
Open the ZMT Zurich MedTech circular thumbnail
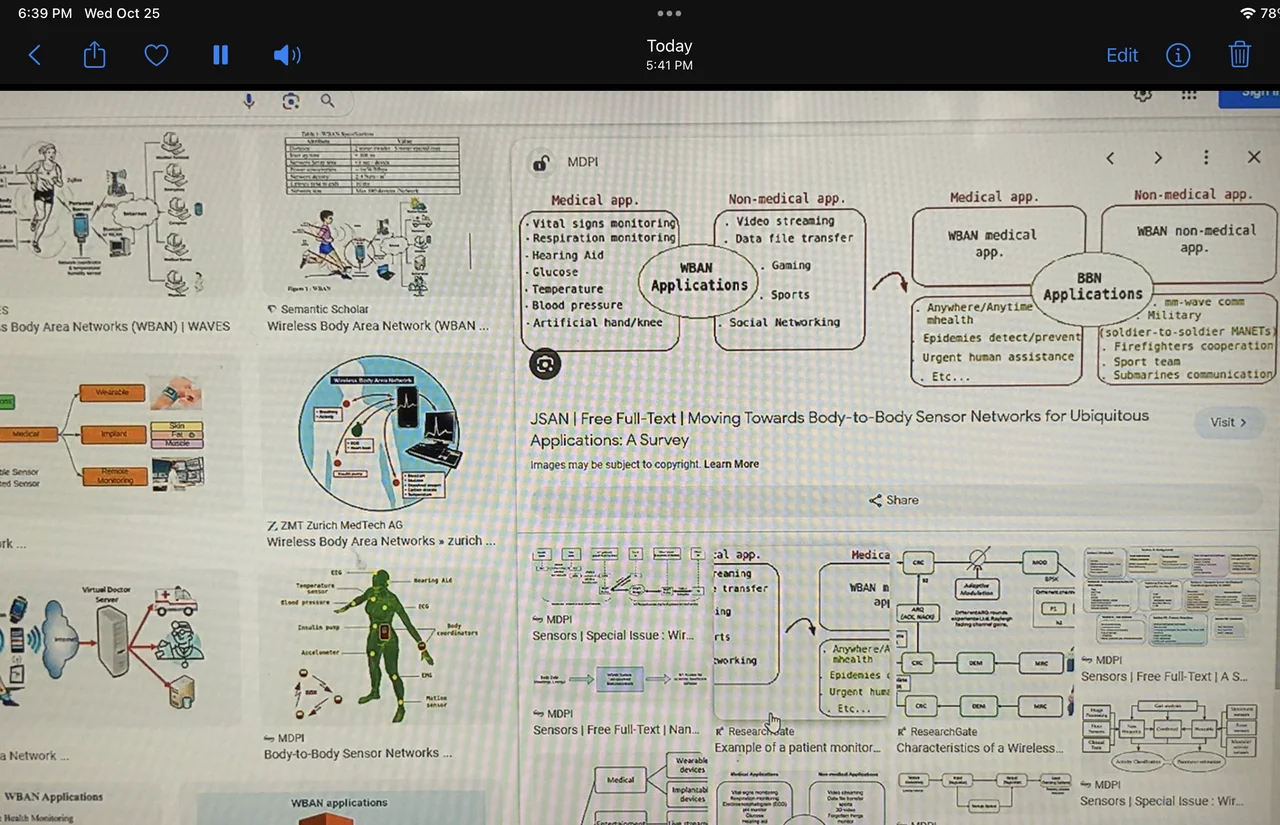379,434
